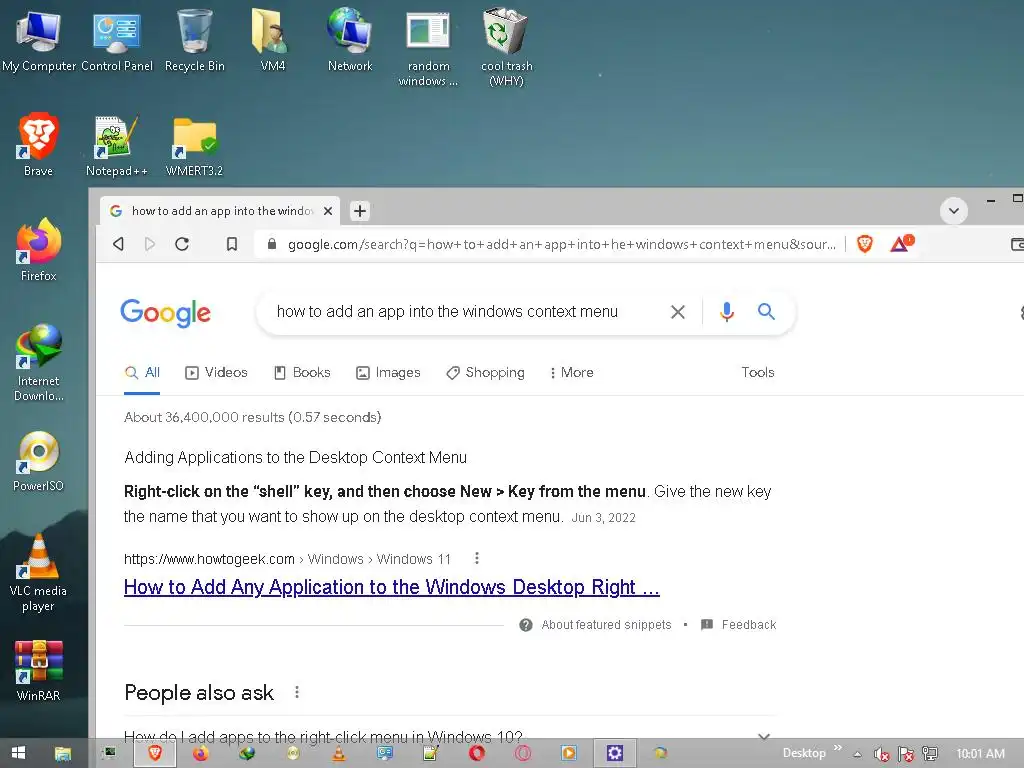Open the gear app on taskbar
1024x768 pixels.
point(615,753)
